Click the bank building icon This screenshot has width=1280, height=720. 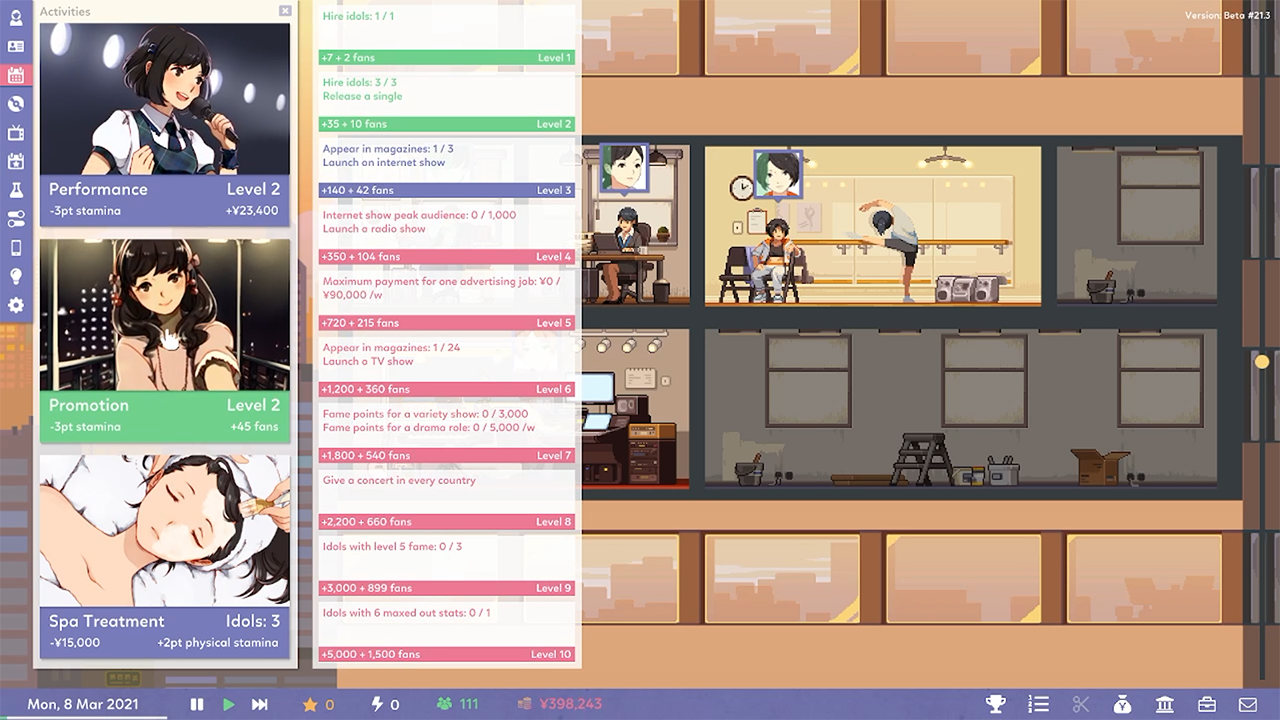coord(1164,704)
